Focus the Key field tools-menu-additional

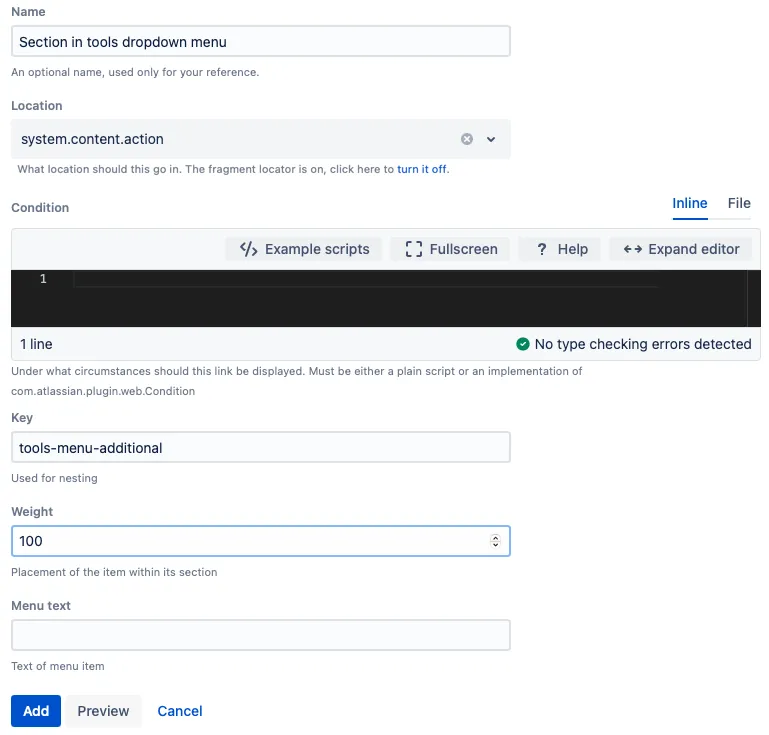point(261,447)
